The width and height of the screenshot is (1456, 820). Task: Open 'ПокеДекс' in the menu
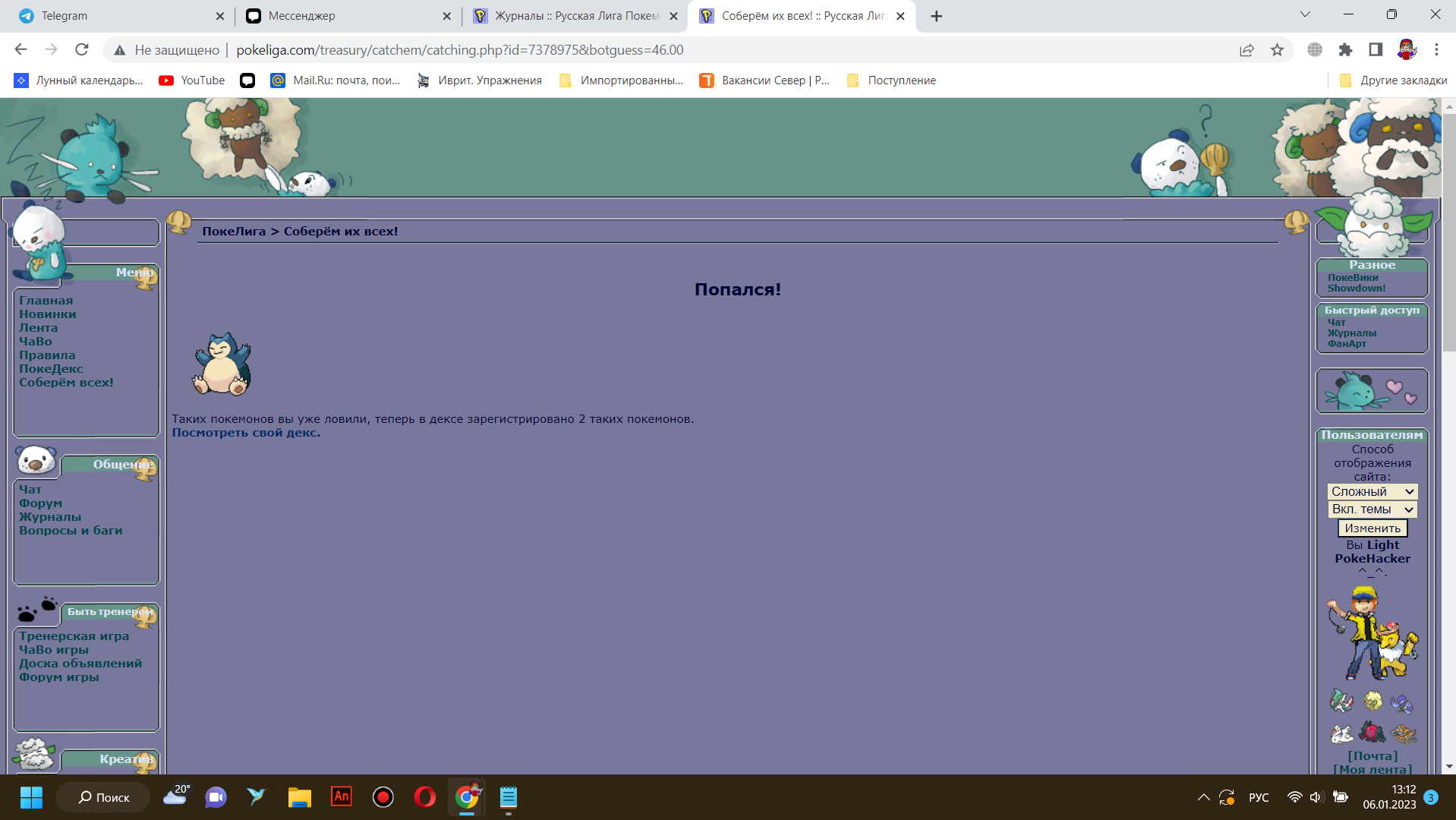[x=51, y=369]
